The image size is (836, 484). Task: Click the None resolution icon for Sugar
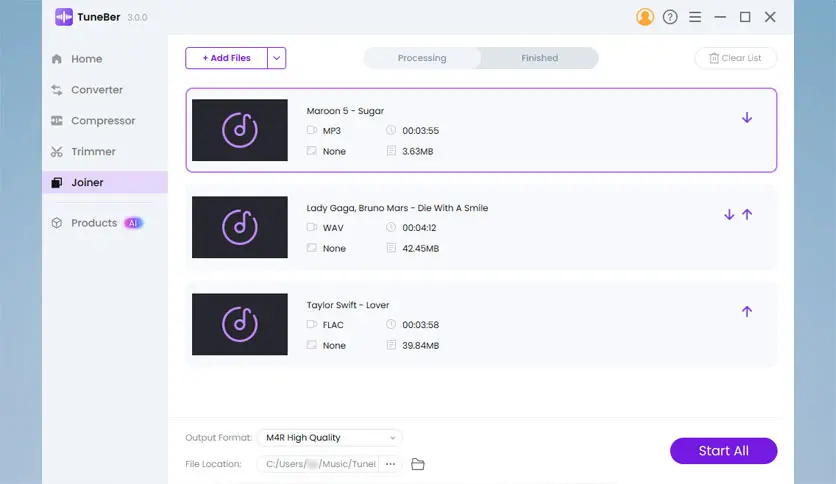312,151
